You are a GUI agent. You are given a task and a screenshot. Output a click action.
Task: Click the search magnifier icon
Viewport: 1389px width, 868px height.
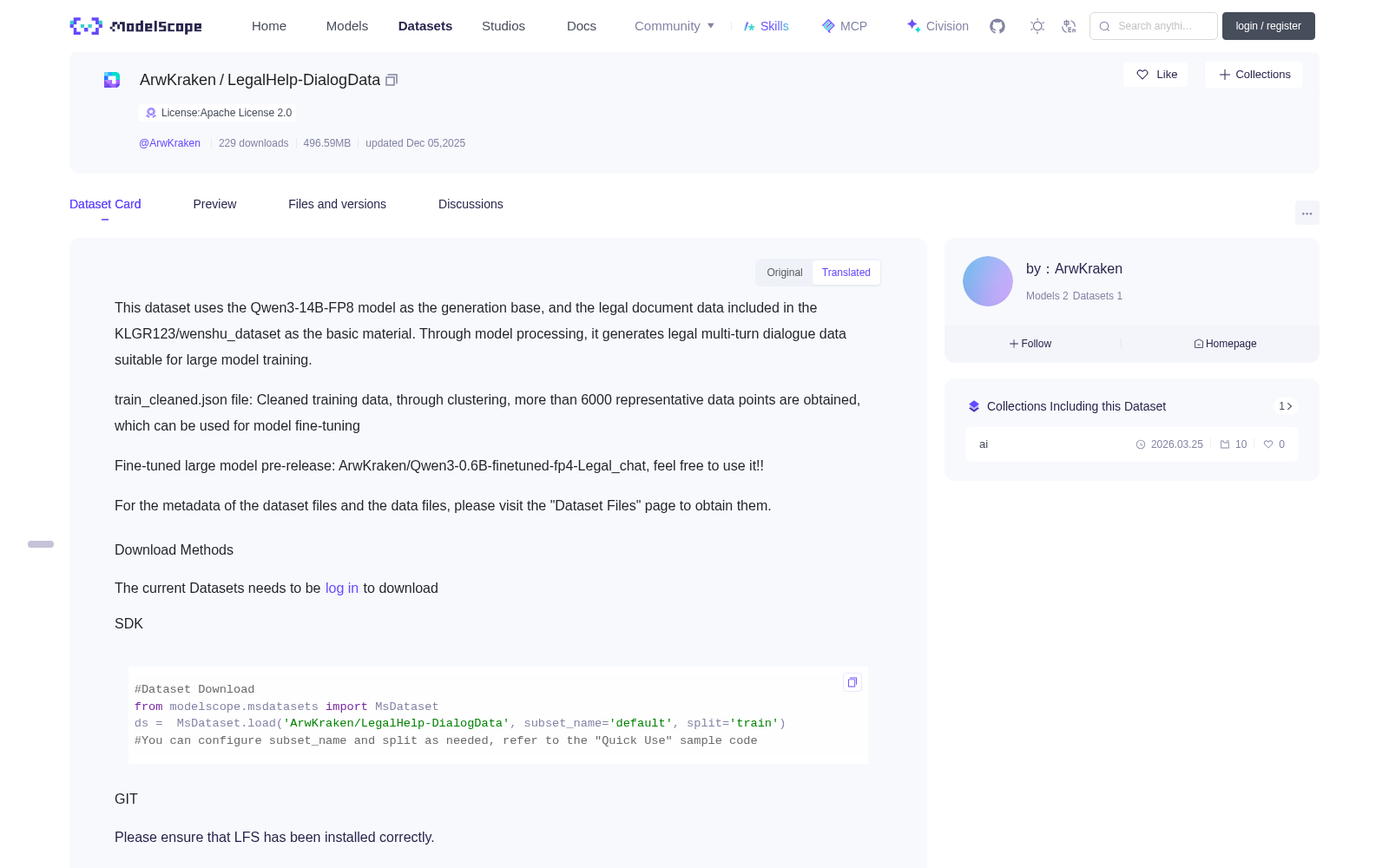pyautogui.click(x=1105, y=26)
